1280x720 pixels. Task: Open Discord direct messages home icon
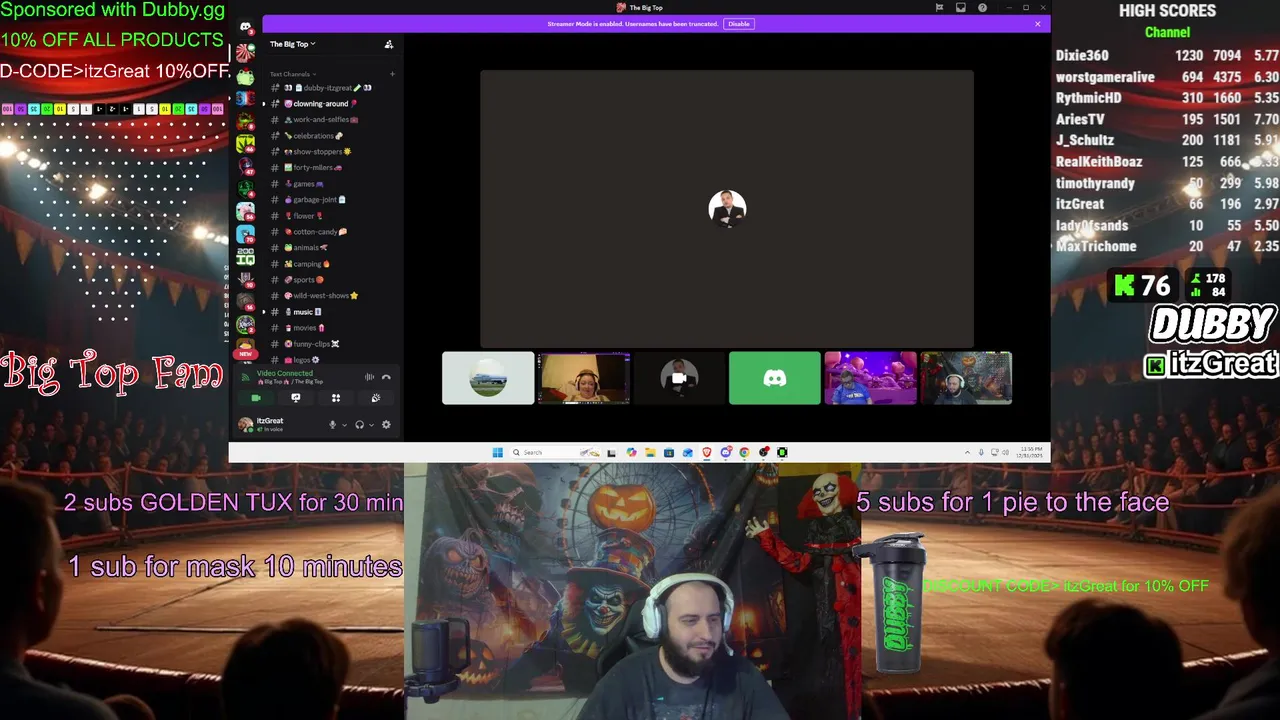pos(245,27)
